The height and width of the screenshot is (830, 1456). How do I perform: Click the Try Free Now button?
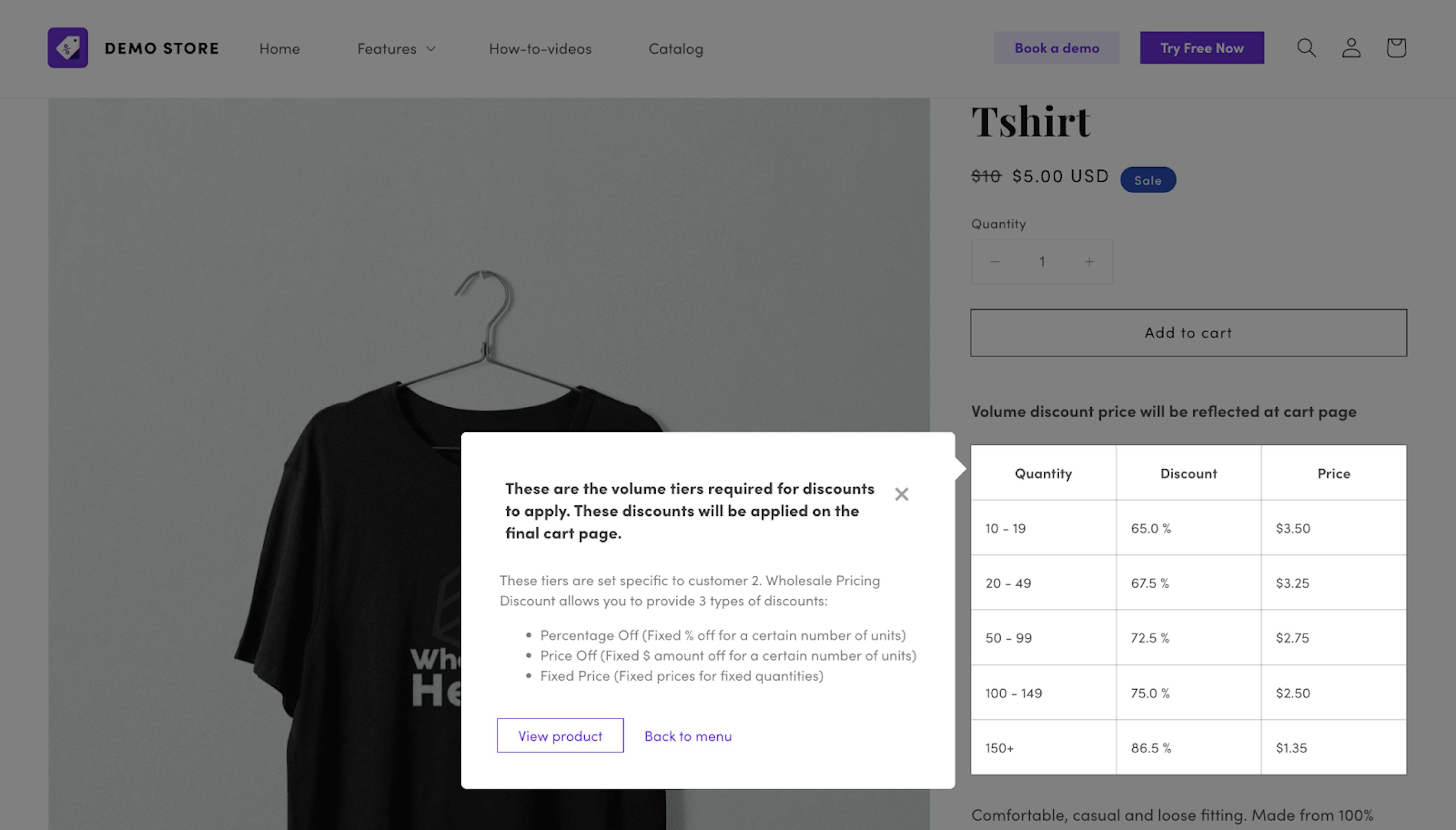[1202, 48]
